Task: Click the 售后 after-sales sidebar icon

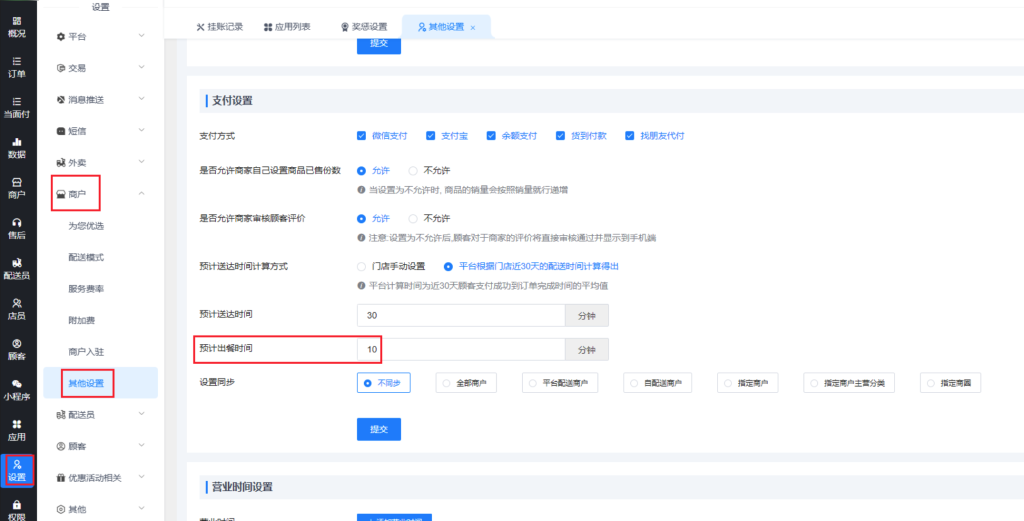Action: pyautogui.click(x=17, y=228)
